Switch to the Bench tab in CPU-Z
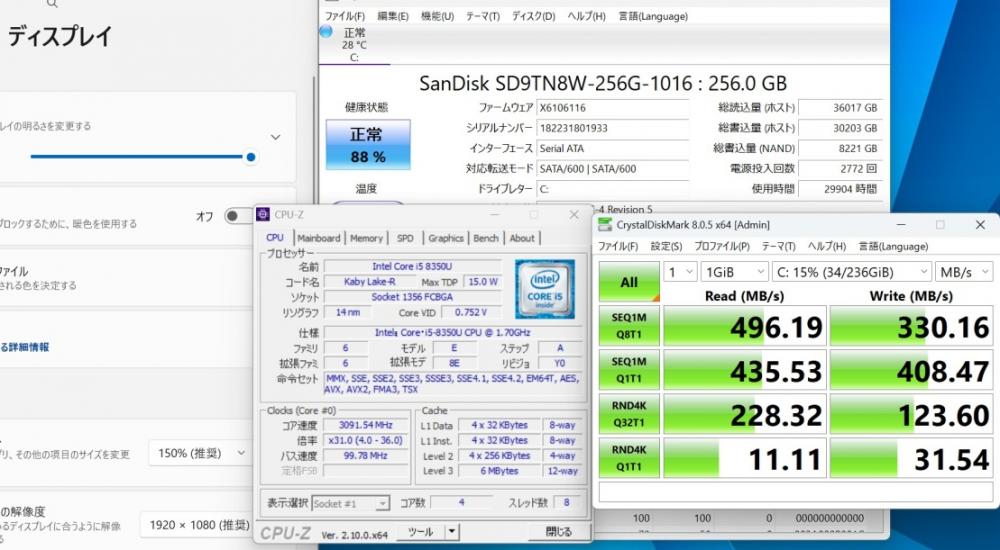1000x550 pixels. coord(486,238)
